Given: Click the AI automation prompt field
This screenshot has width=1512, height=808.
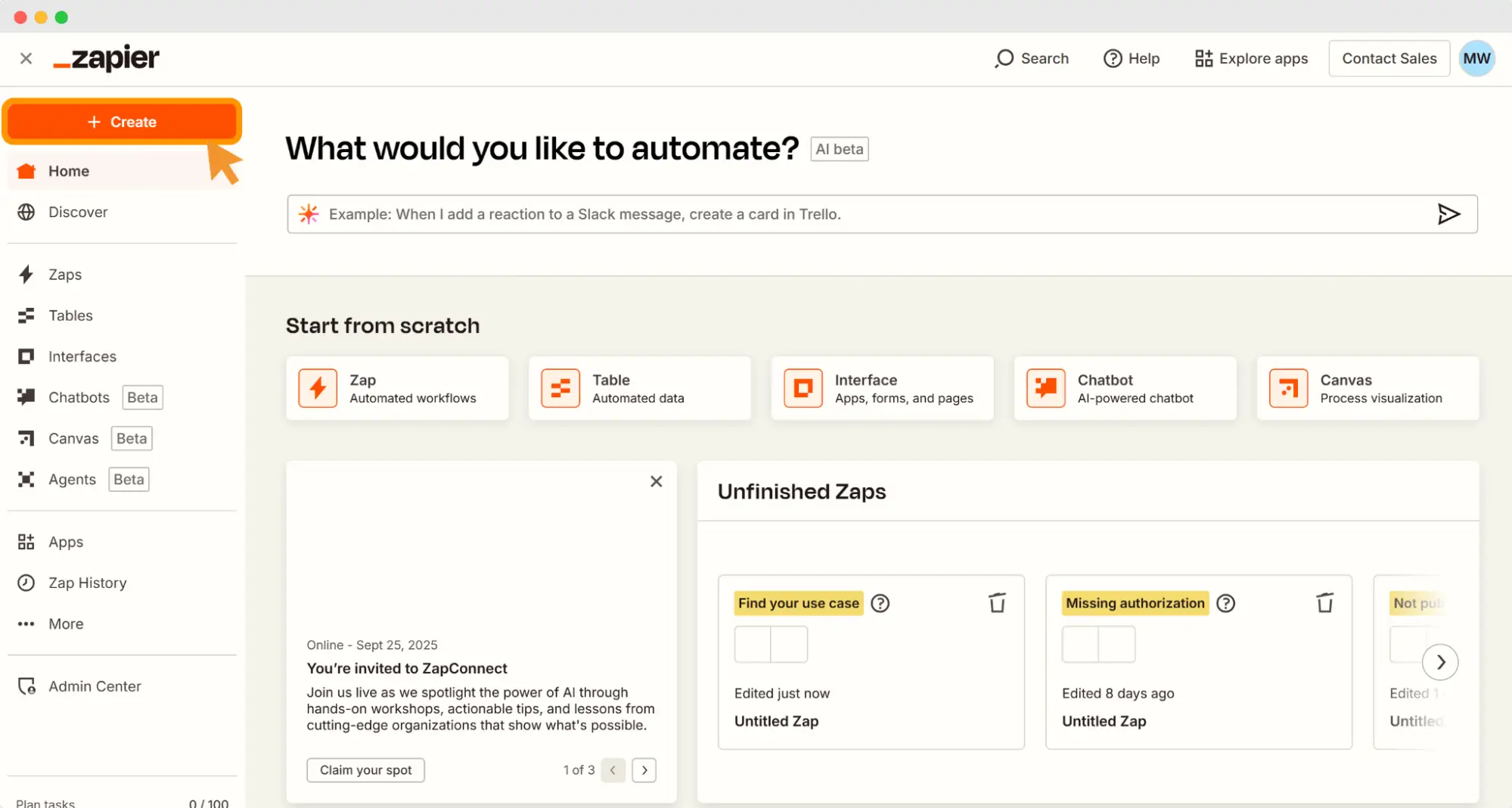Looking at the screenshot, I should coord(882,214).
